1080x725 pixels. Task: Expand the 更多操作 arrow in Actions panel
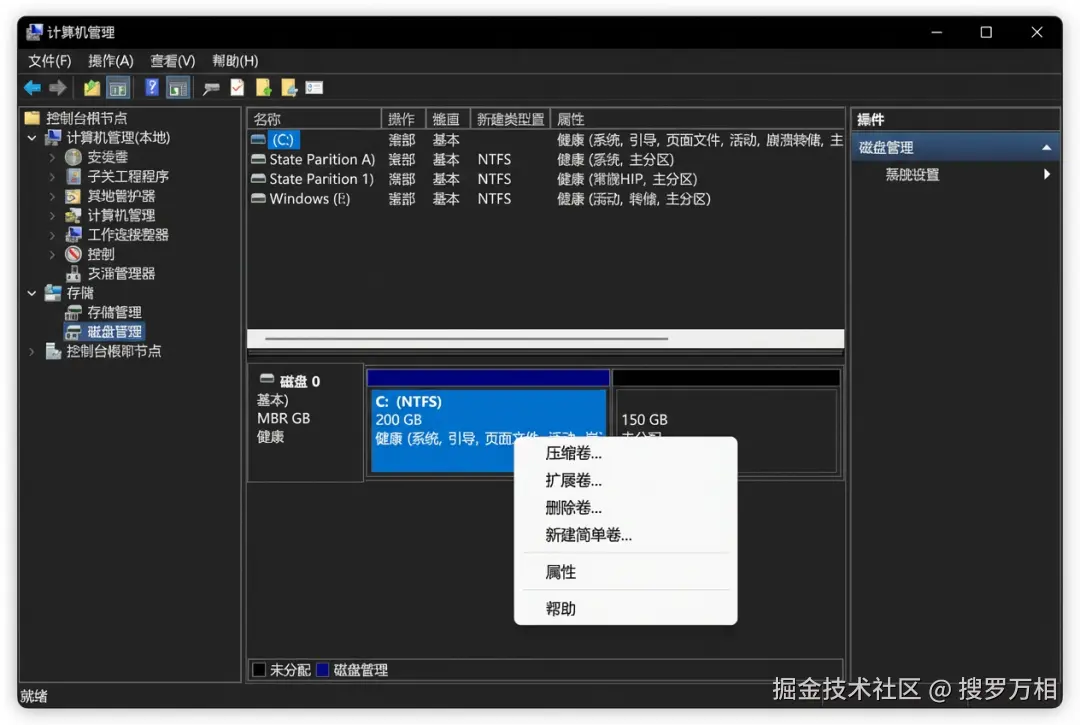1048,173
